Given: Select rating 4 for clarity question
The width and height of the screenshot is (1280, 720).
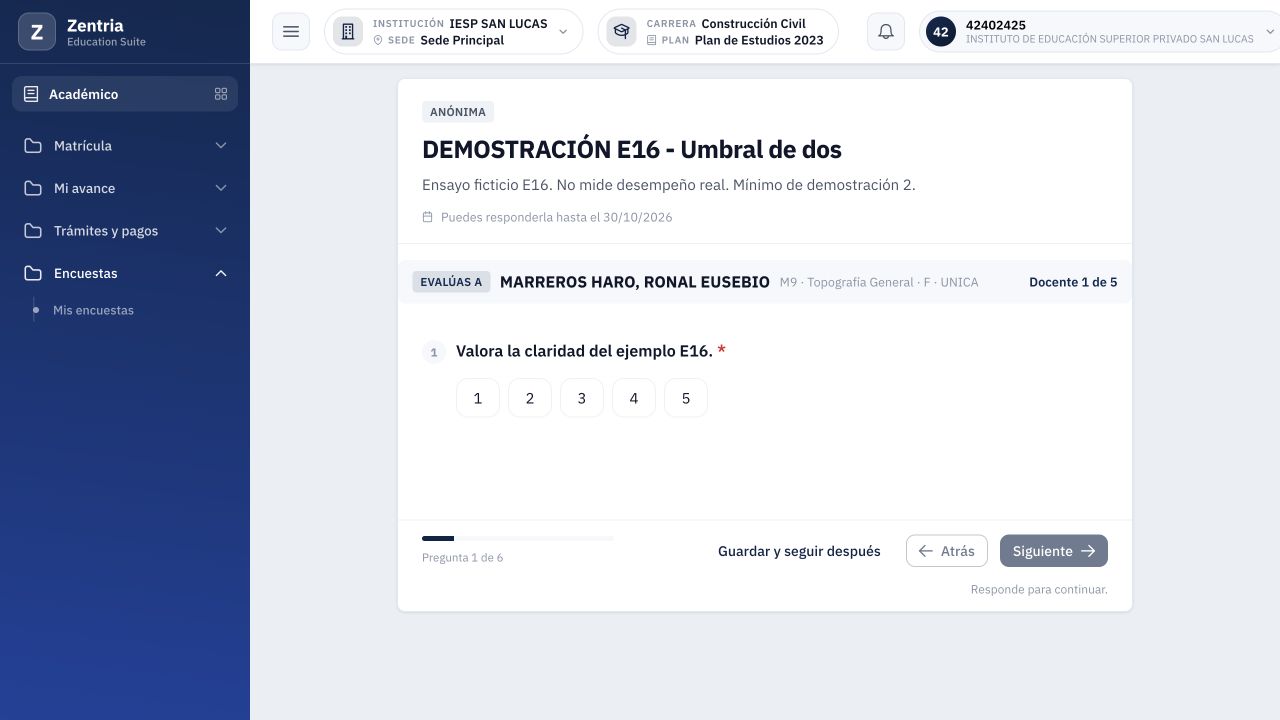Looking at the screenshot, I should (634, 398).
